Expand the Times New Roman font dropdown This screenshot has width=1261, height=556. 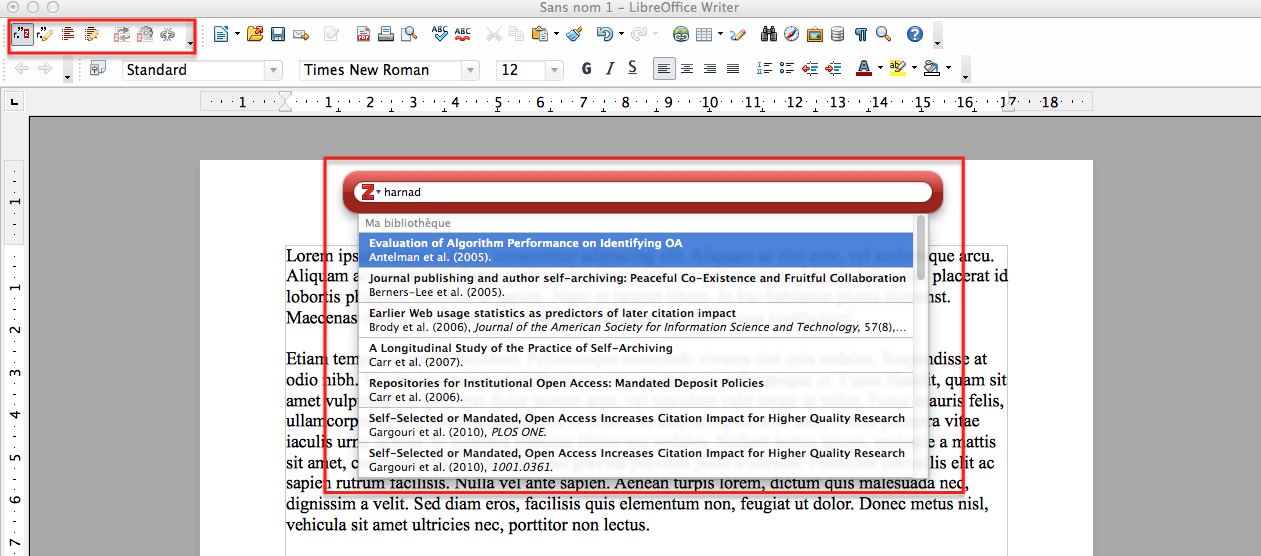point(470,70)
